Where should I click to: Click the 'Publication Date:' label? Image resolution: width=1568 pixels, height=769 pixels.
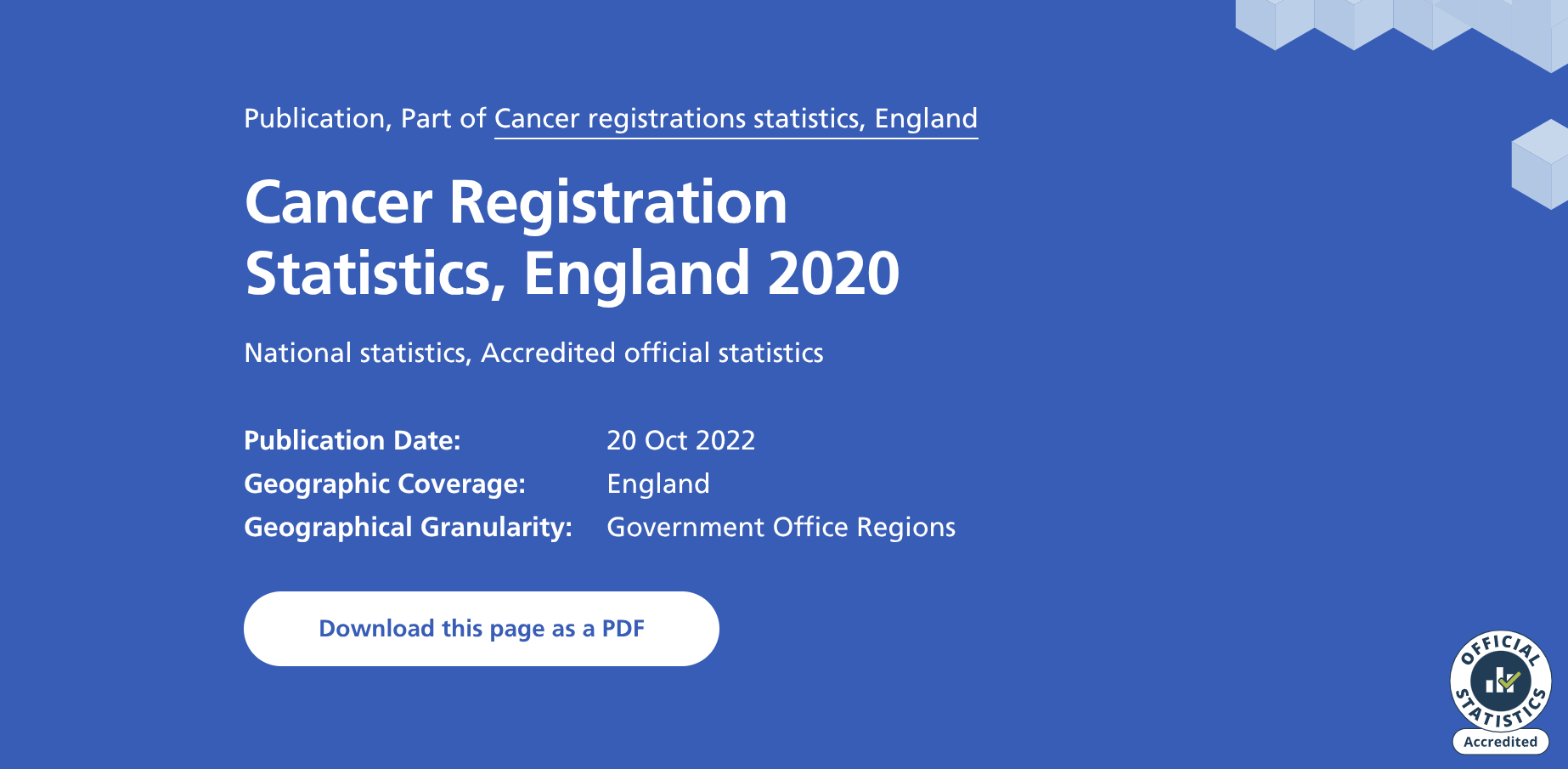click(x=352, y=440)
